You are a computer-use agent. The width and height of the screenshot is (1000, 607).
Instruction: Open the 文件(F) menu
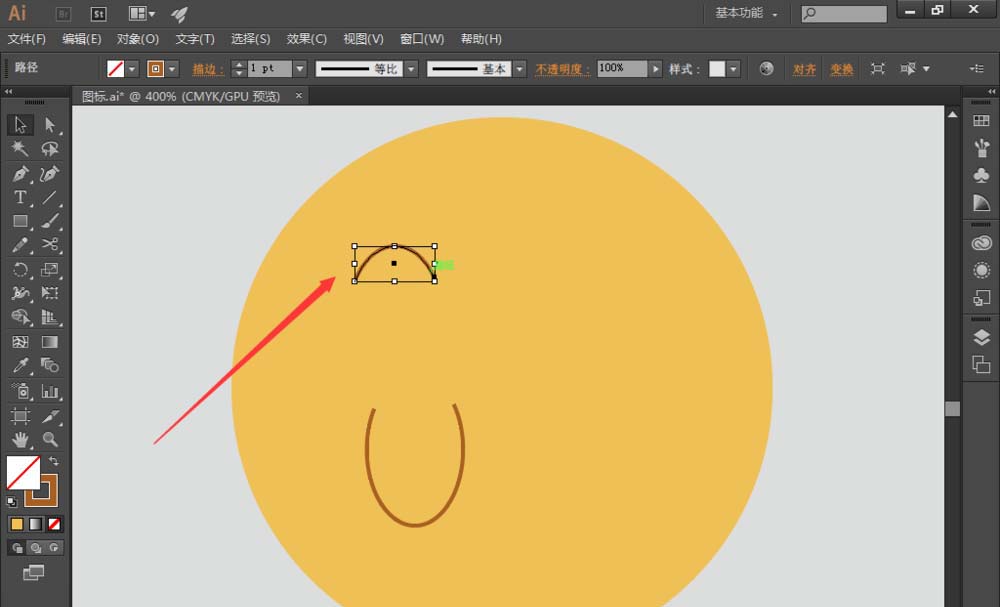pos(27,39)
